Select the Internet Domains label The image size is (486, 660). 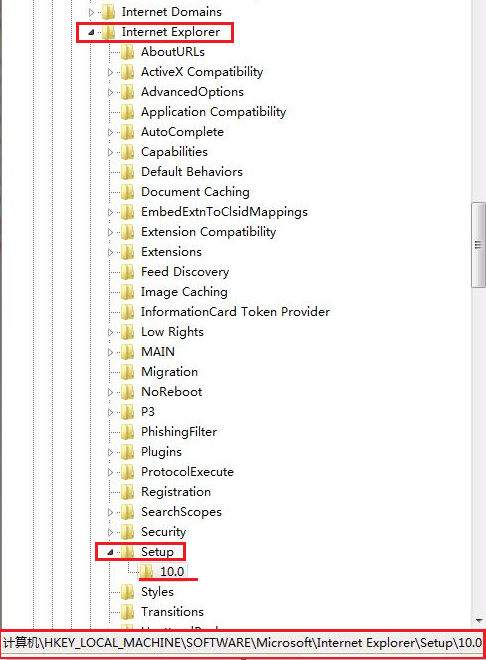[x=172, y=12]
